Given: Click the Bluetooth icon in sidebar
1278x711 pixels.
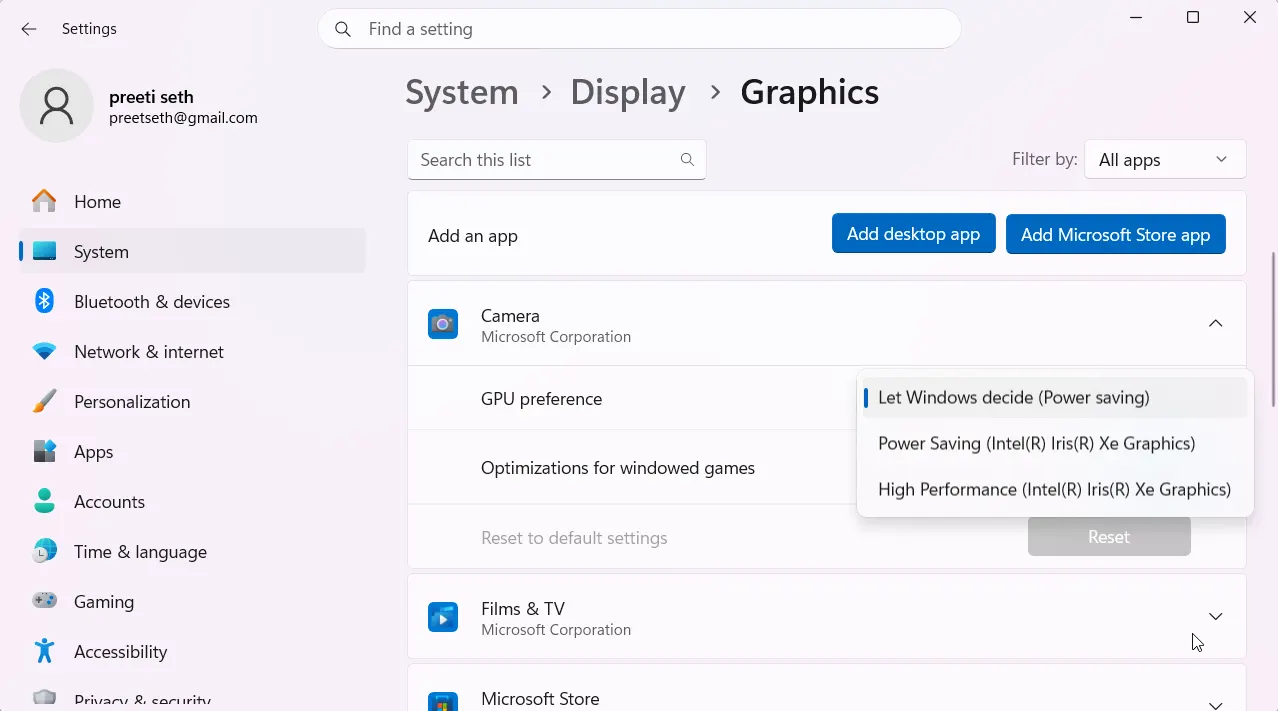Looking at the screenshot, I should pos(44,301).
